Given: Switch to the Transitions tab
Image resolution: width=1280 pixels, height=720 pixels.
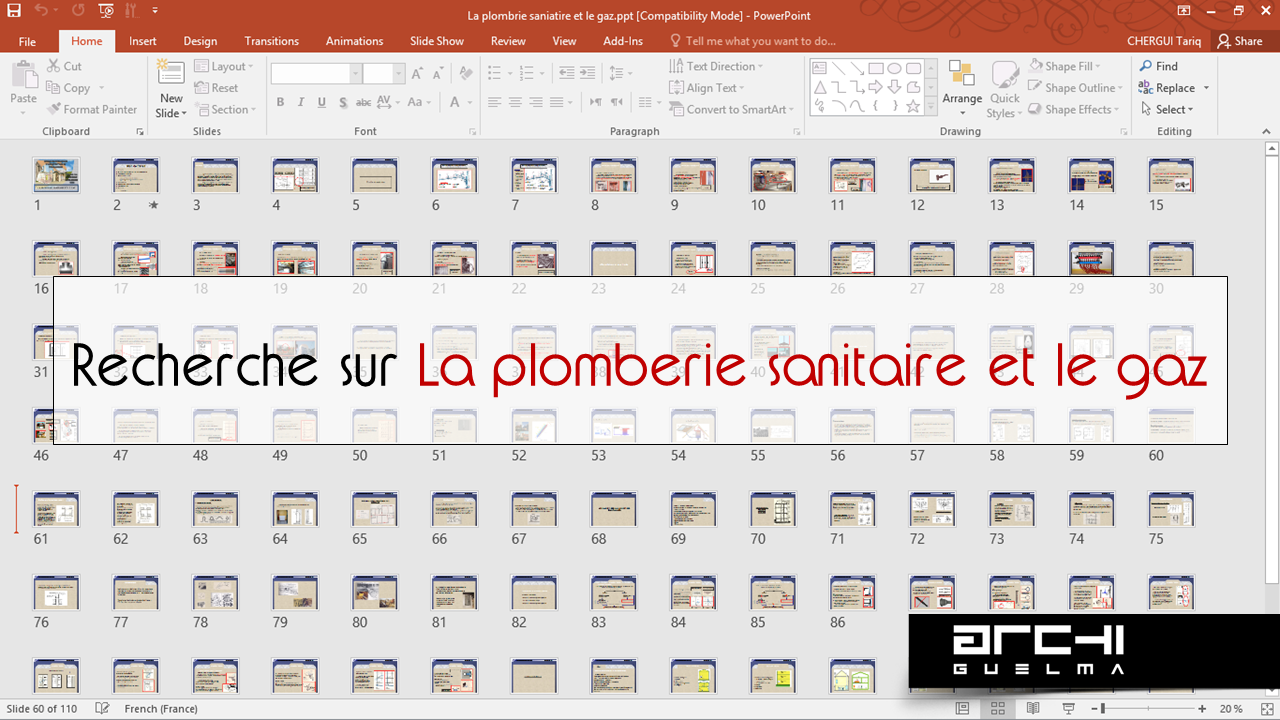Looking at the screenshot, I should point(272,41).
